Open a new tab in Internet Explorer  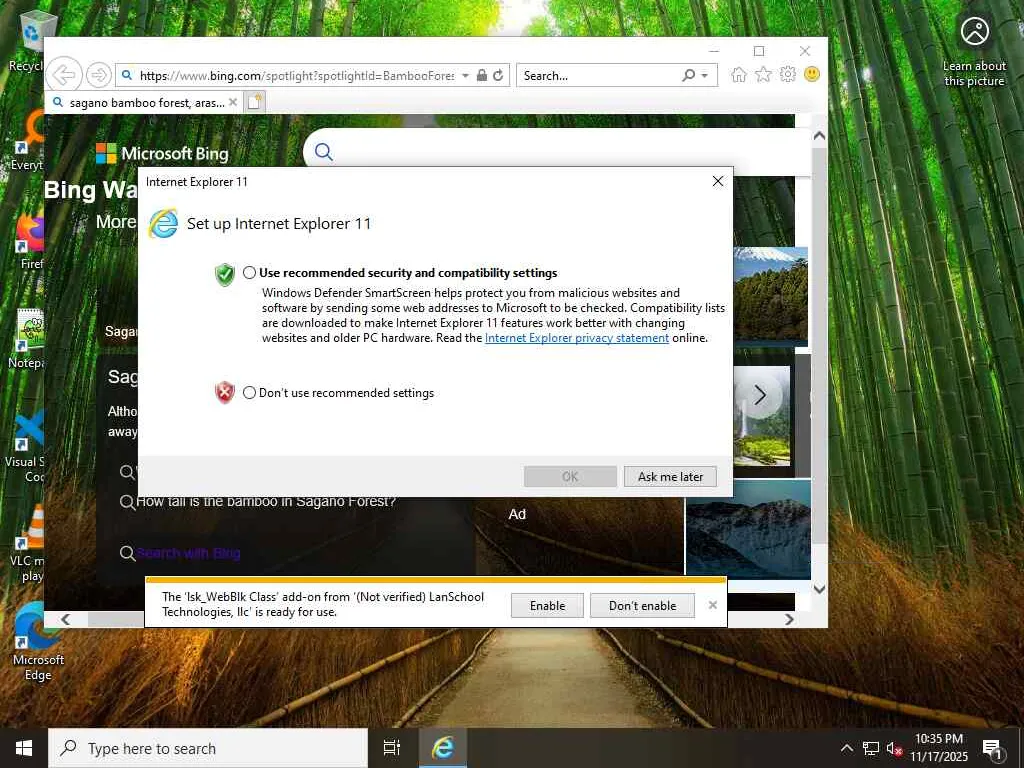[255, 103]
